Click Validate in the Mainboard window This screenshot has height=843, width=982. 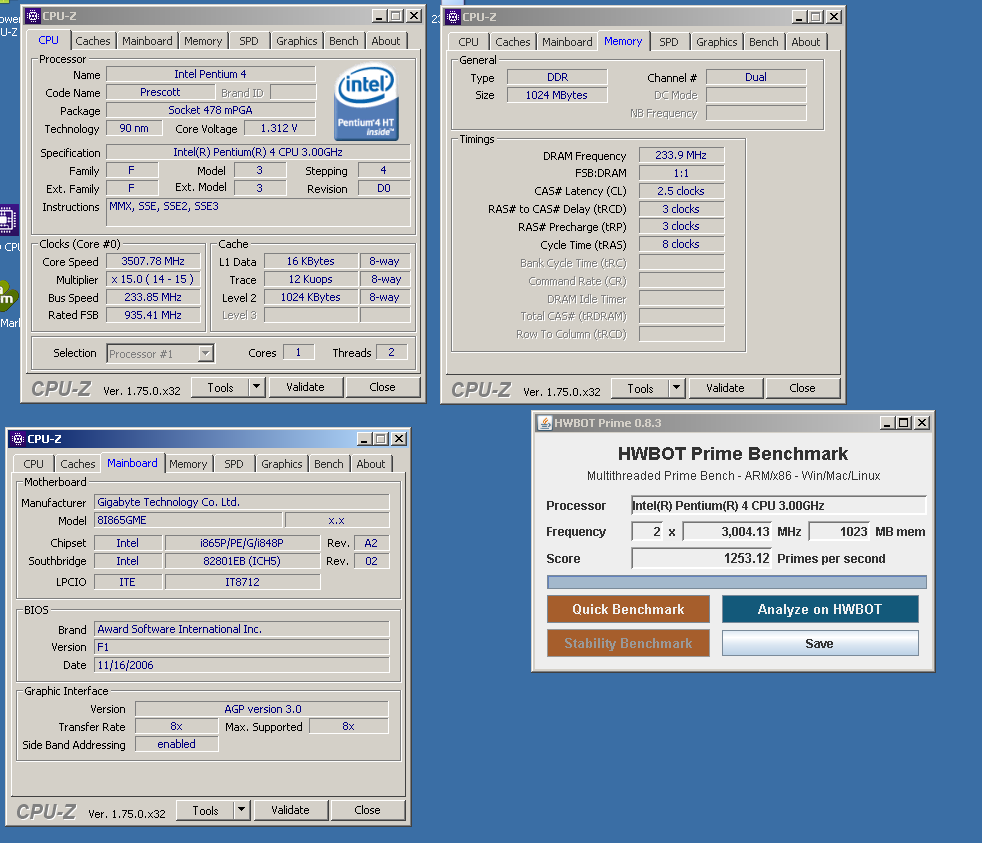[x=291, y=810]
